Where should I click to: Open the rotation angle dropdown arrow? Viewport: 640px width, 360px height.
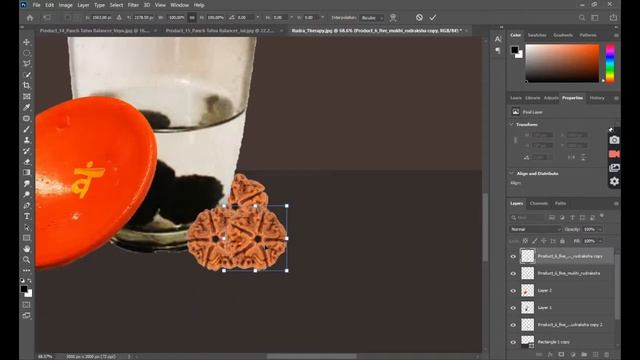point(258,18)
